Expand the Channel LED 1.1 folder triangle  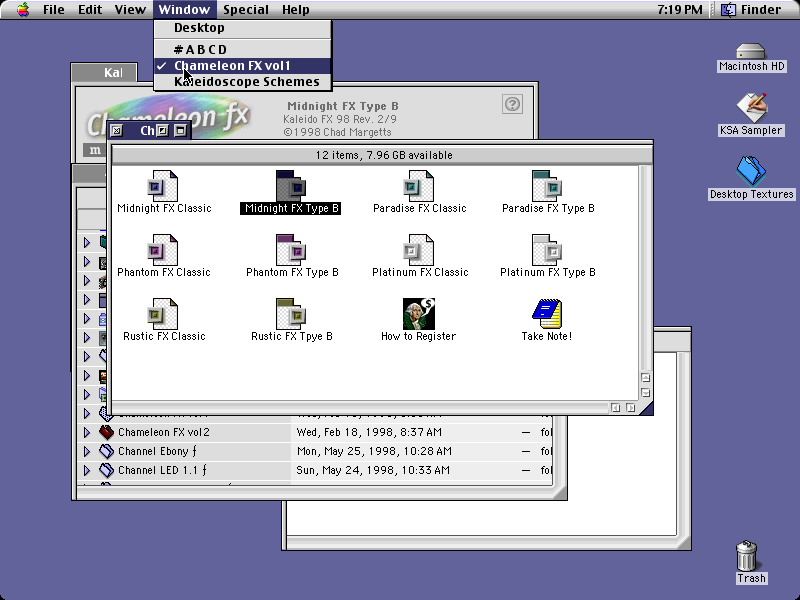point(87,470)
